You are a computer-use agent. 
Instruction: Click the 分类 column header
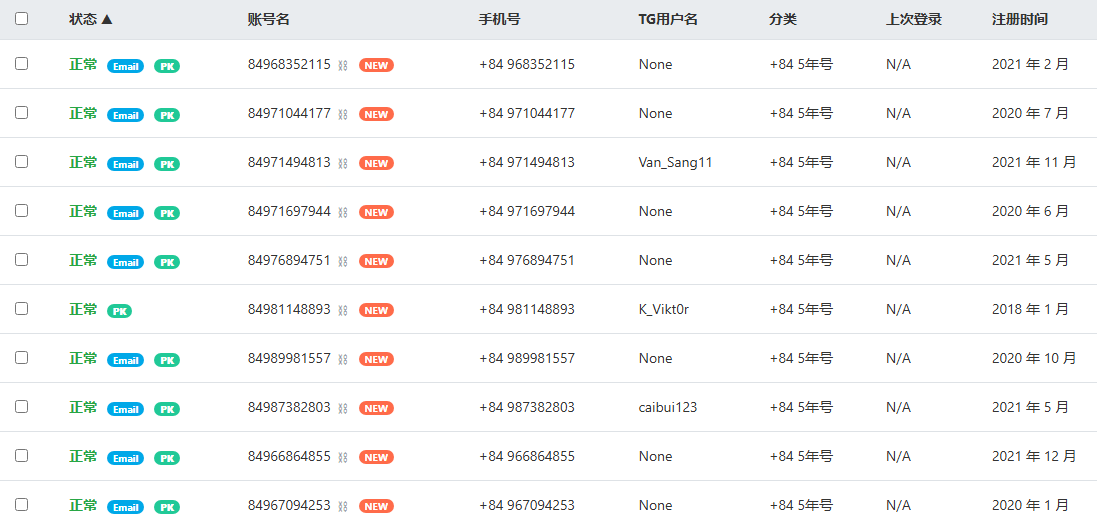click(783, 20)
